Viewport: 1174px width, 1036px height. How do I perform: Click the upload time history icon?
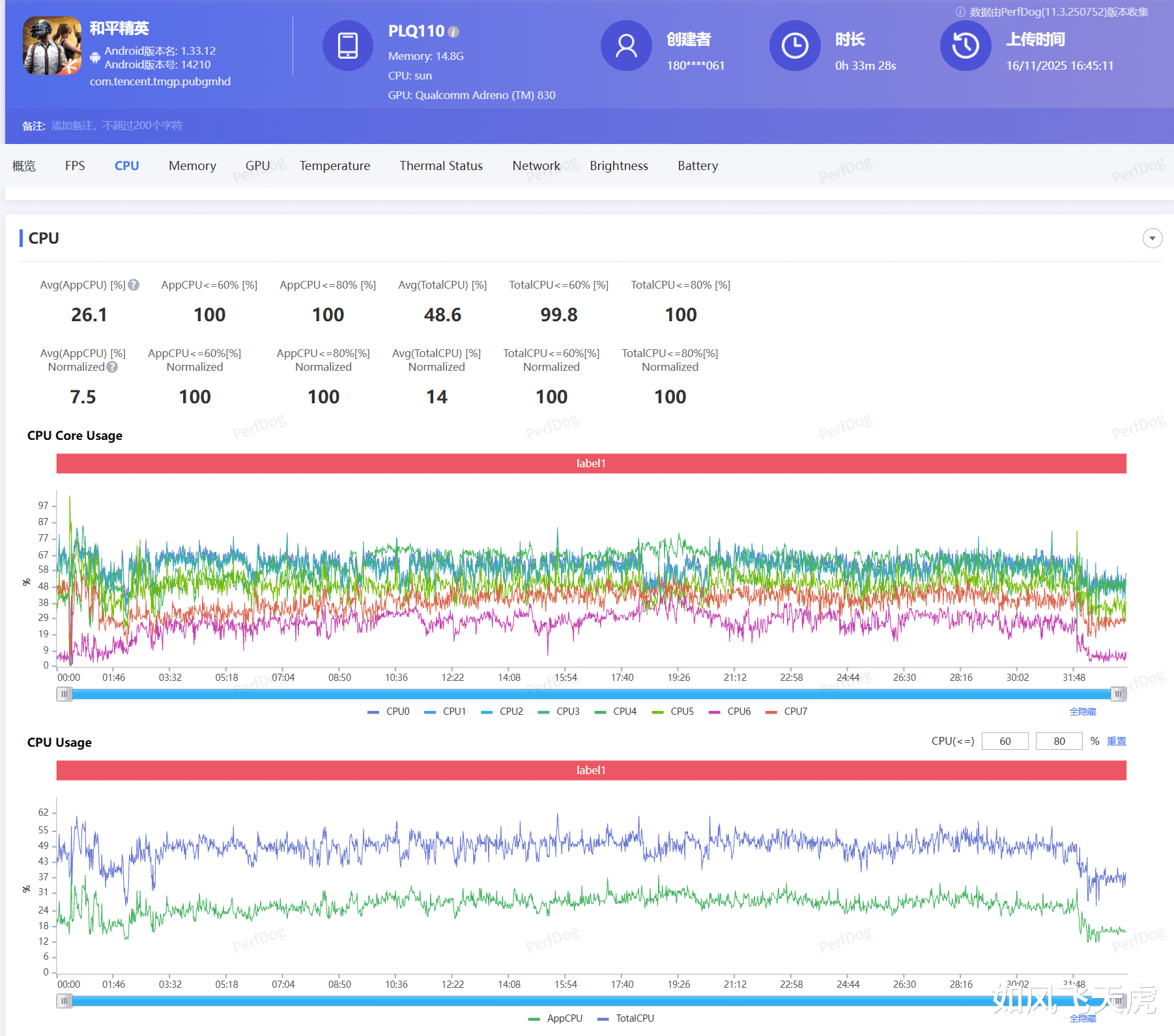pos(965,46)
